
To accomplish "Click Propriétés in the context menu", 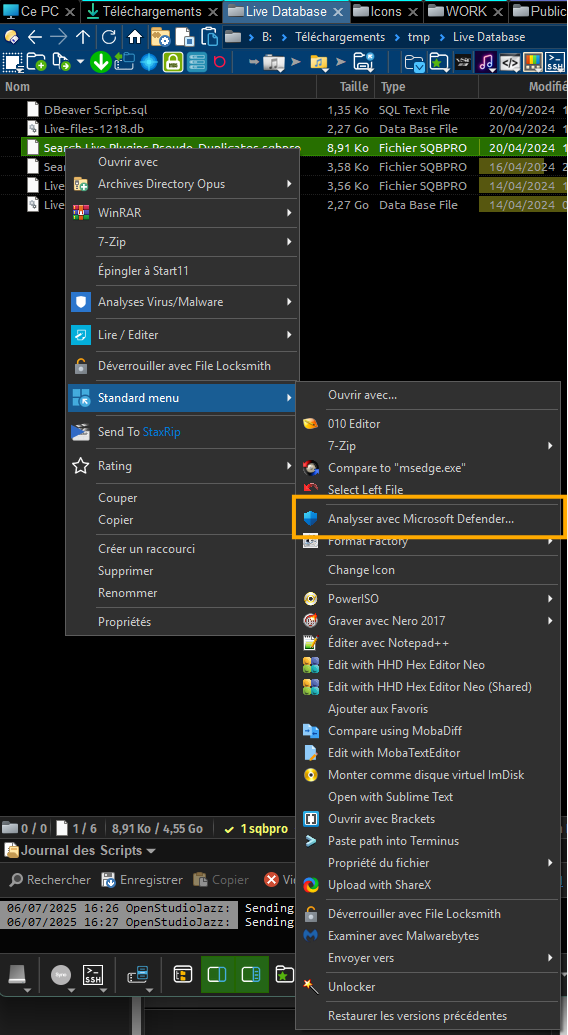I will 182,622.
